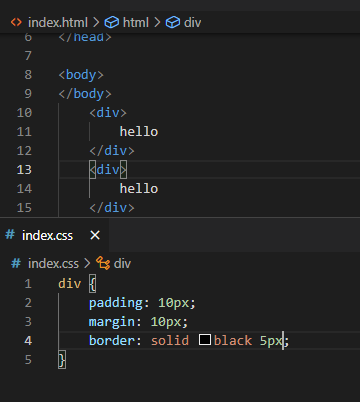Click the div selector in CSS line 1
Image resolution: width=360 pixels, height=402 pixels.
(x=70, y=284)
